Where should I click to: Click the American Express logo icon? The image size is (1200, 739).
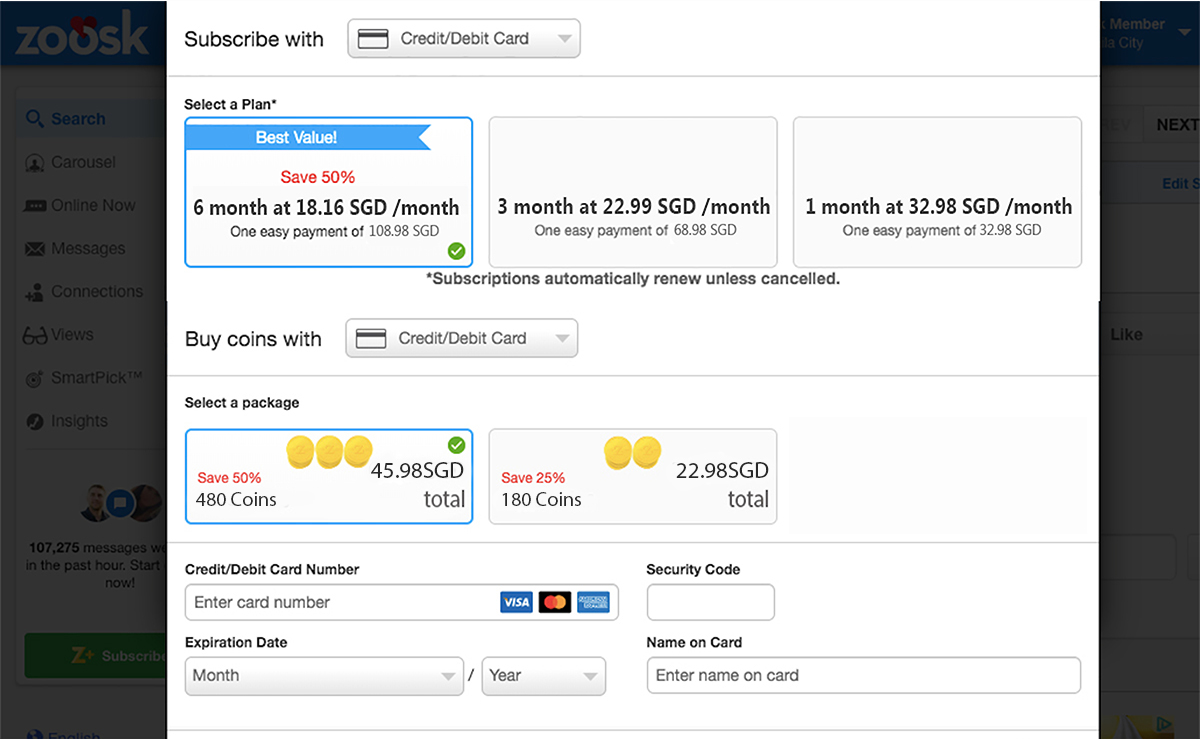592,602
